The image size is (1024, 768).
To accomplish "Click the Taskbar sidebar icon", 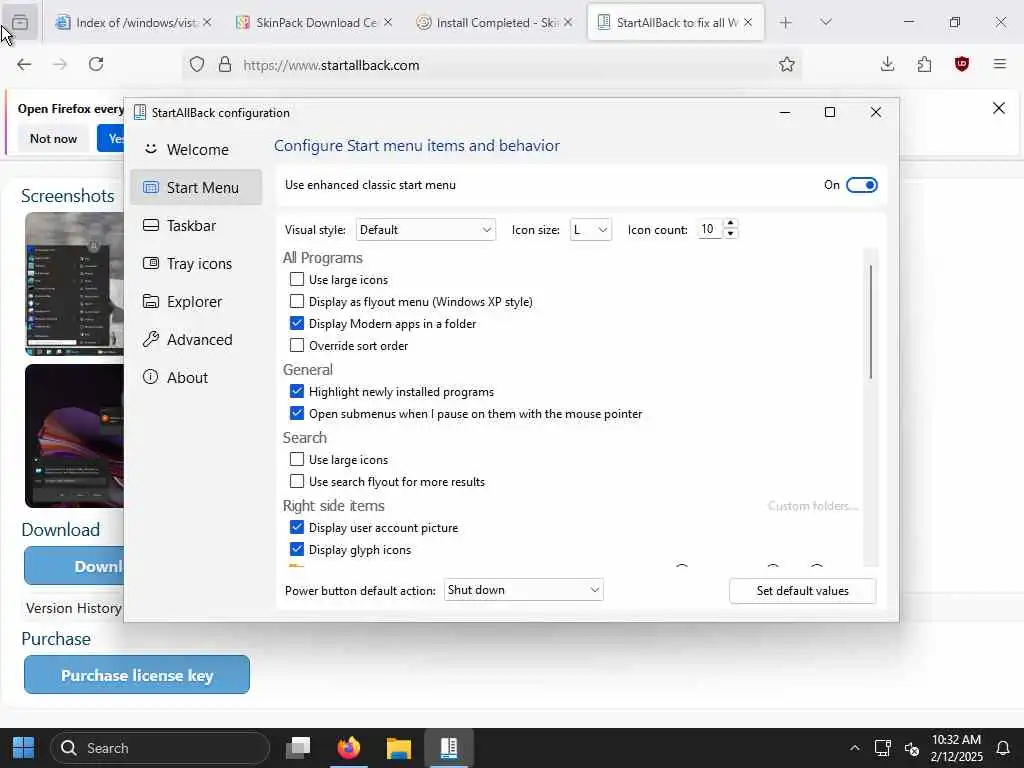I will (x=151, y=225).
